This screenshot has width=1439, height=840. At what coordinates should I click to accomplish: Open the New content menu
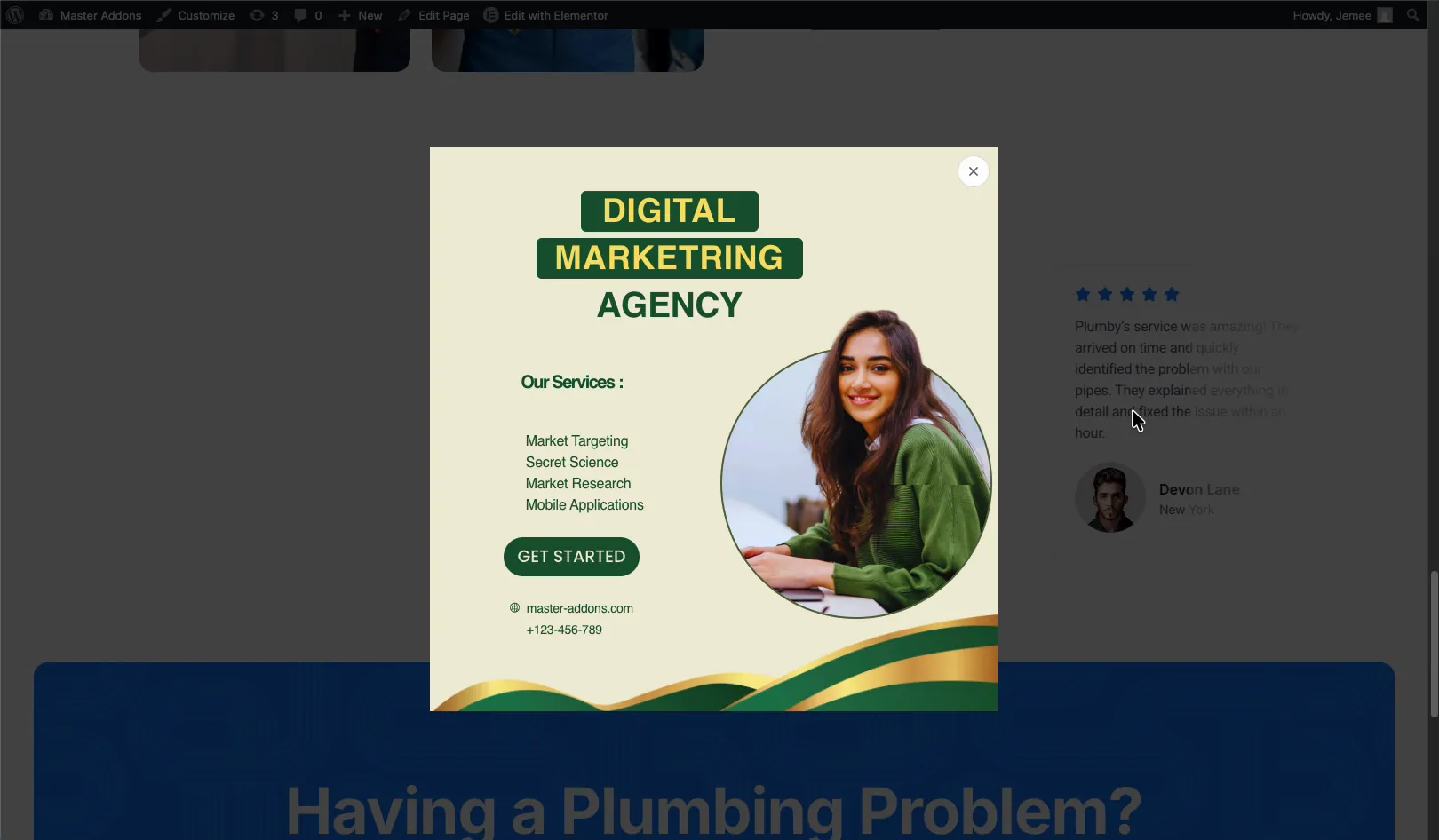point(360,15)
